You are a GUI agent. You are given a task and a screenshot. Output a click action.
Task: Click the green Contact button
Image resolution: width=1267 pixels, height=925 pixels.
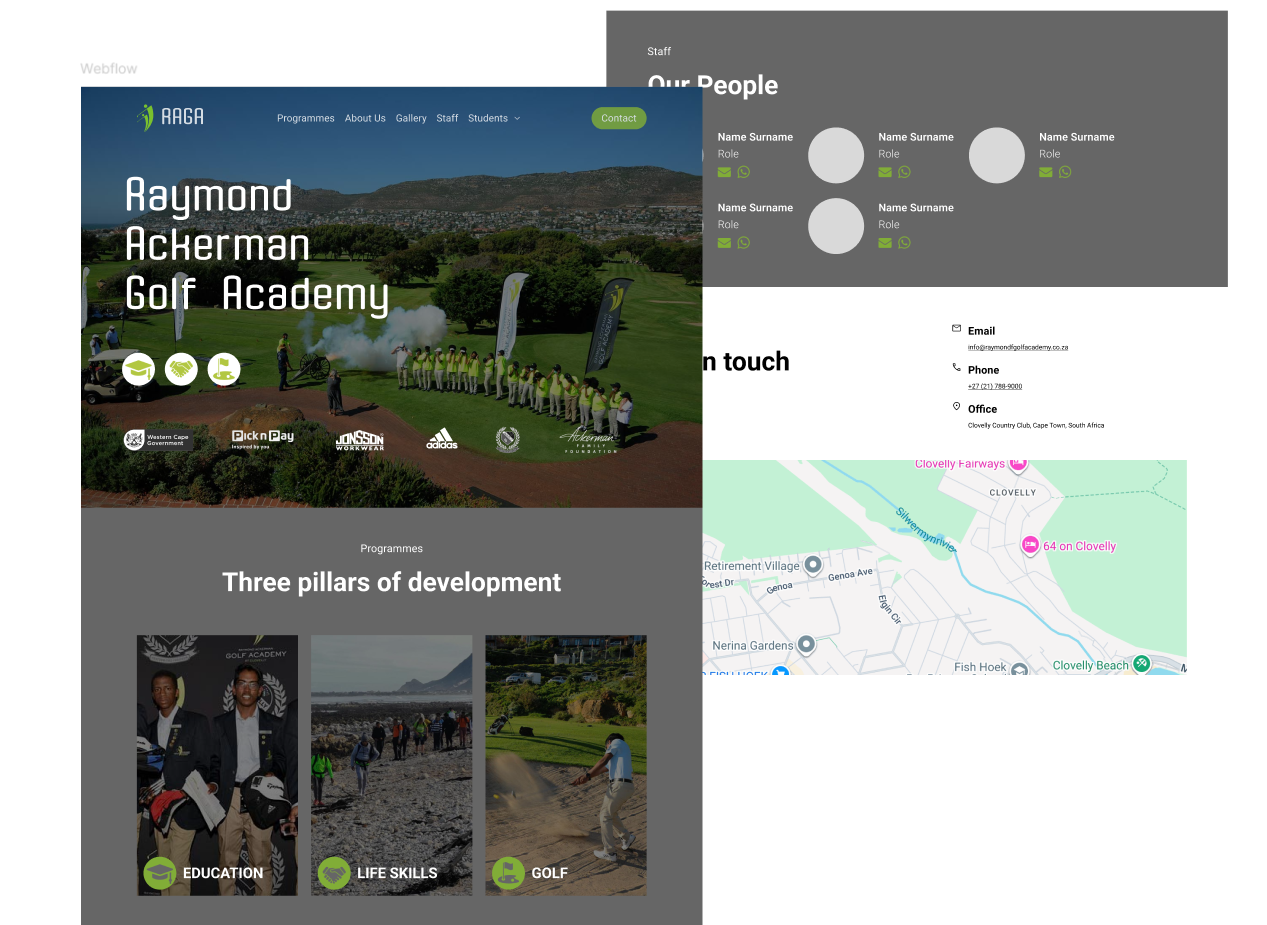pyautogui.click(x=619, y=118)
